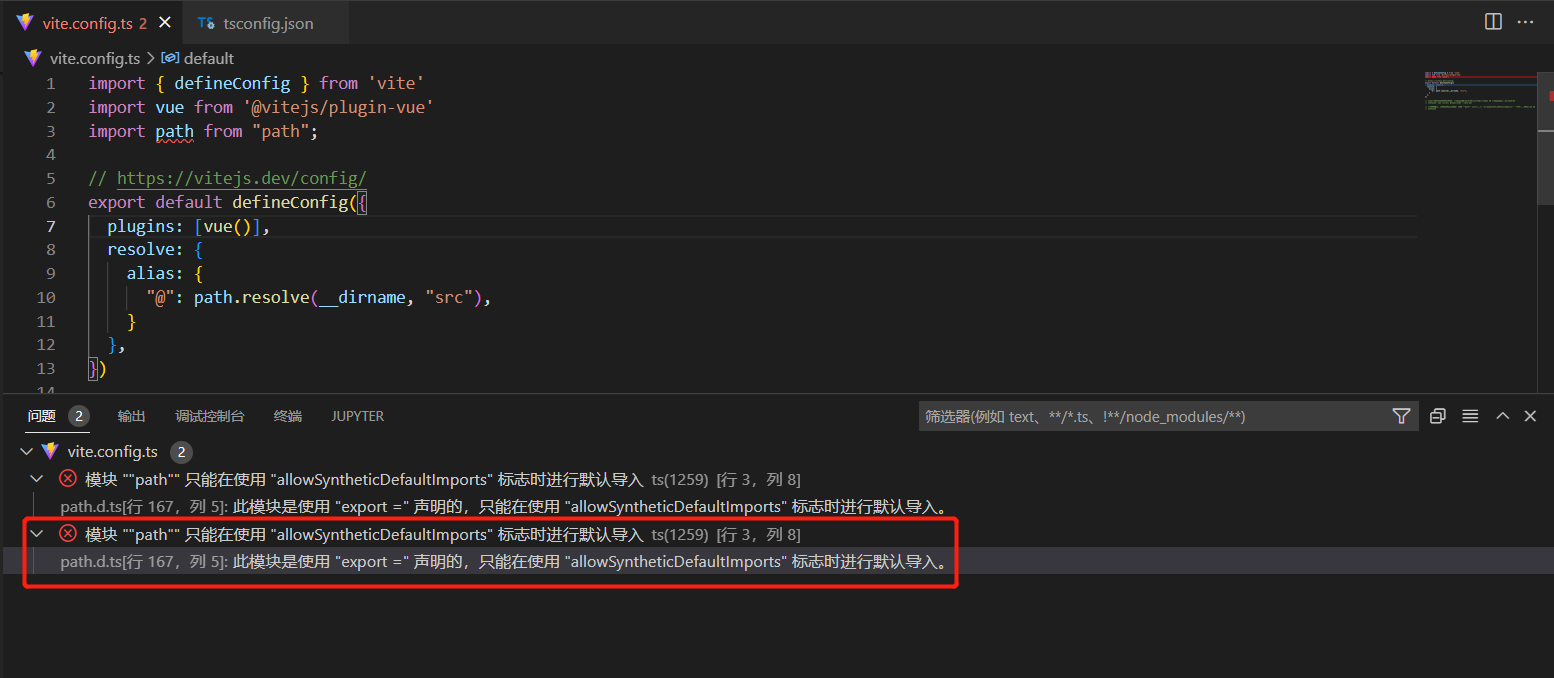Close the vite.config.ts editor tab
This screenshot has width=1554, height=678.
[x=165, y=22]
